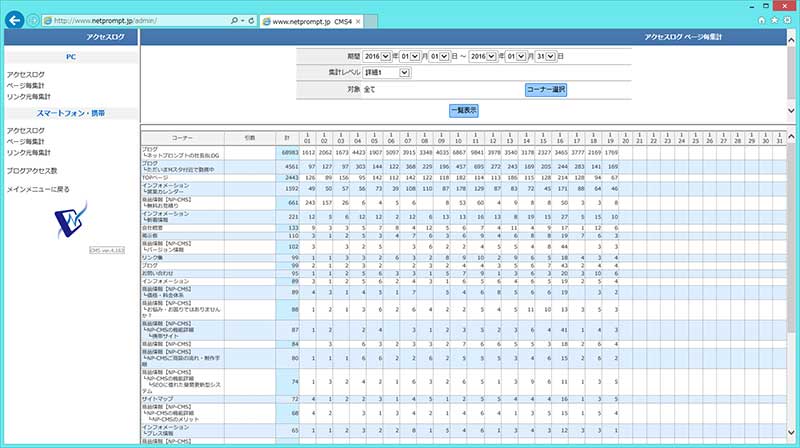The image size is (800, 448).
Task: Click the スマートフォン・携帯 section heading
Action: 70,113
